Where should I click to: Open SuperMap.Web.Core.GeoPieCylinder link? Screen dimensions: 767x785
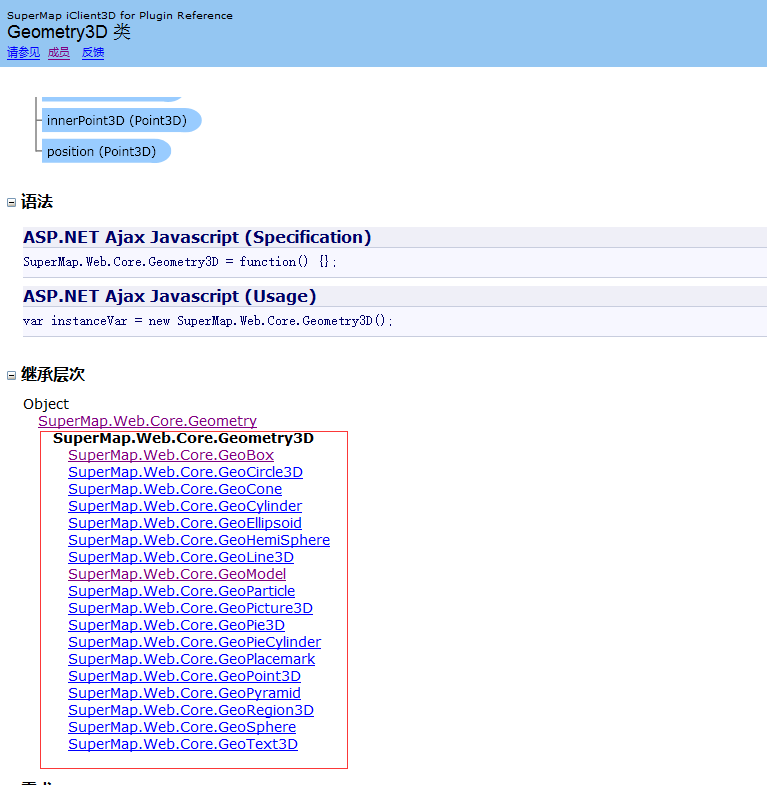coord(194,642)
